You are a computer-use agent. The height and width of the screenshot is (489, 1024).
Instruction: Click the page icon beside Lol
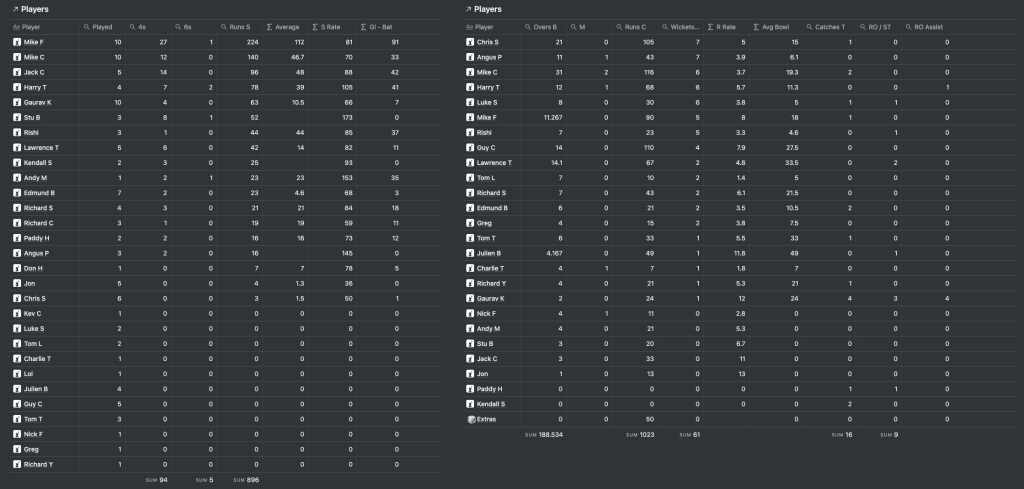pyautogui.click(x=17, y=374)
